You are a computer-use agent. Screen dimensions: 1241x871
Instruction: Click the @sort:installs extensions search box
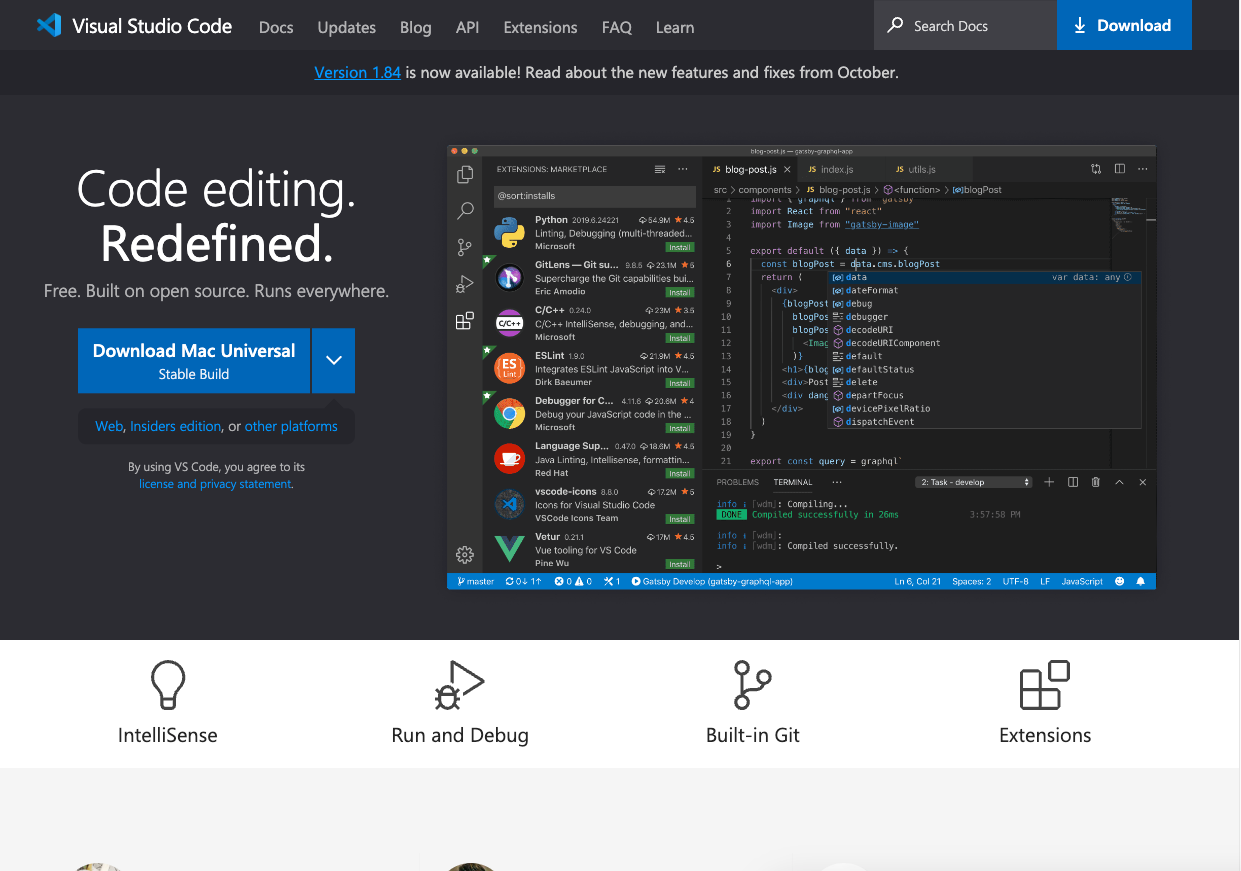click(594, 196)
